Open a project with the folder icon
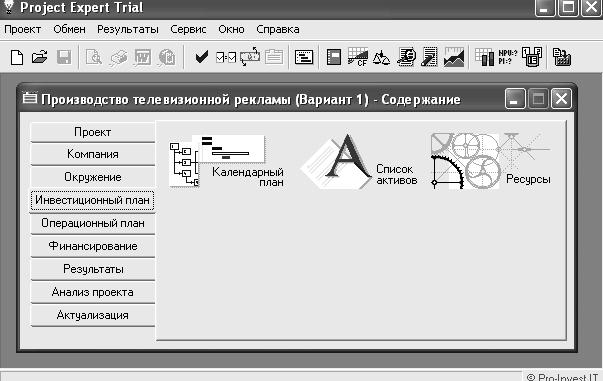 [x=40, y=58]
